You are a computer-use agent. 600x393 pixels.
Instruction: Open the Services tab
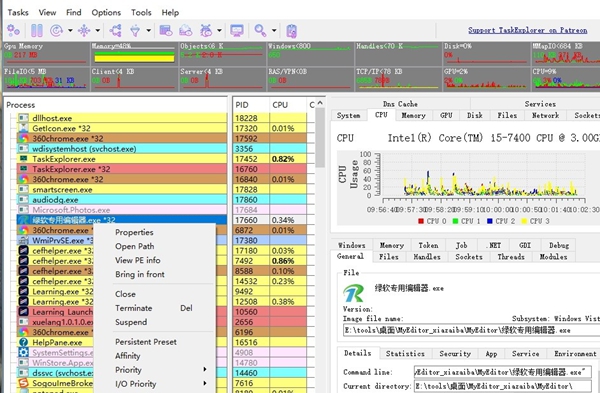[540, 104]
